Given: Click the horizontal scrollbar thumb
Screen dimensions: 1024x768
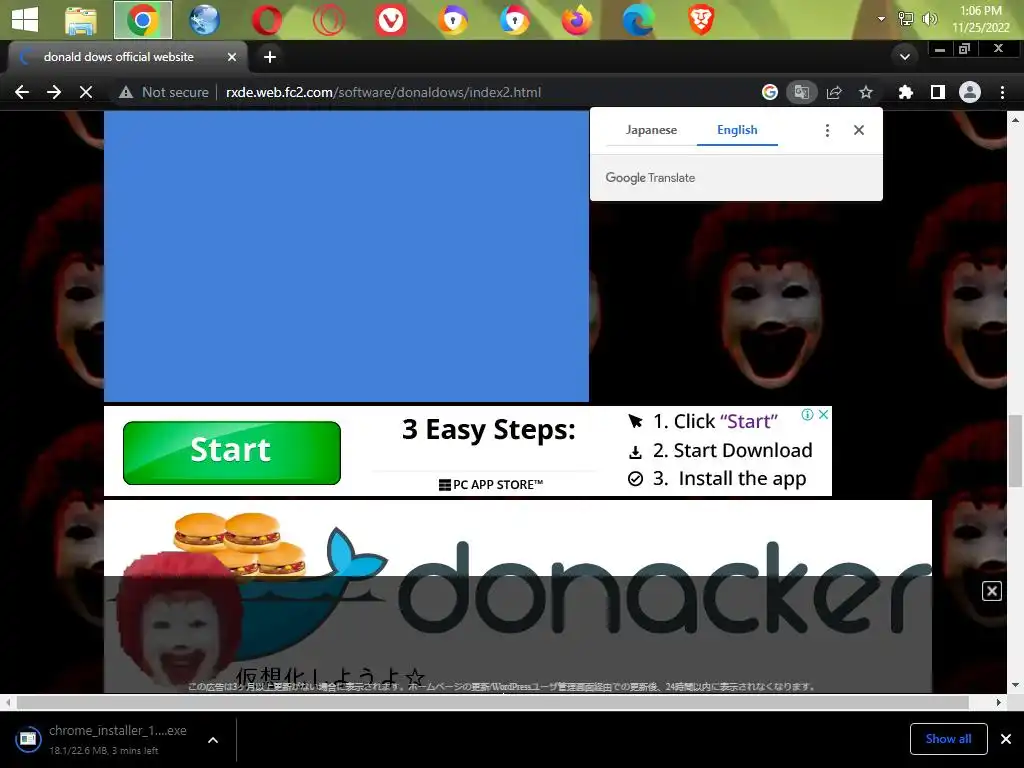Looking at the screenshot, I should click(492, 702).
